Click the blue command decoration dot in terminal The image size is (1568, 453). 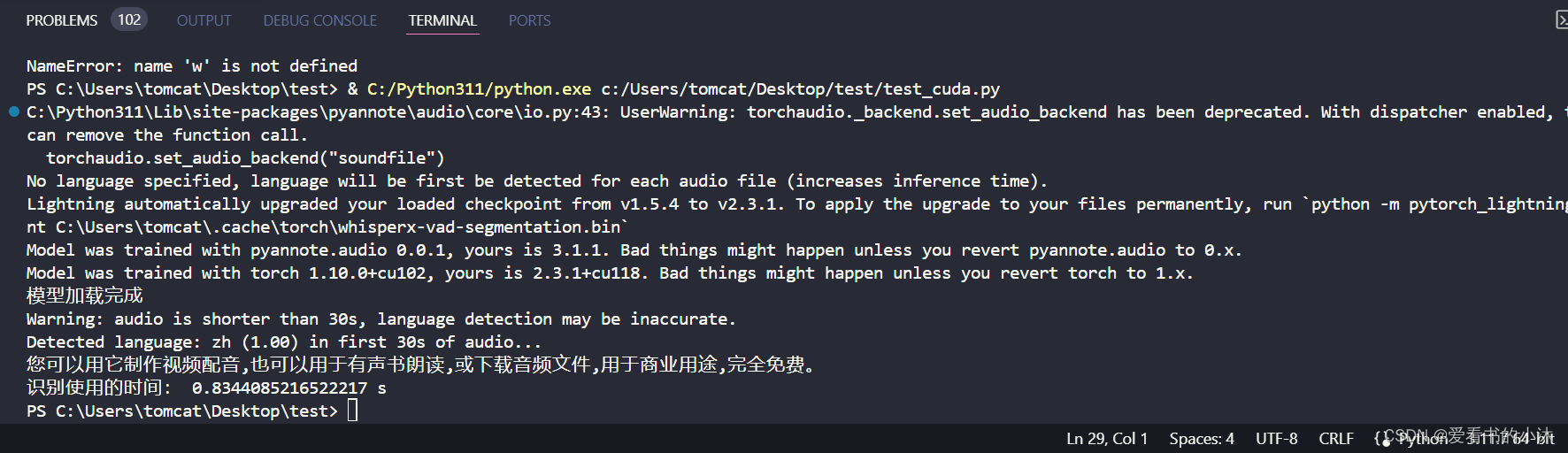[13, 111]
